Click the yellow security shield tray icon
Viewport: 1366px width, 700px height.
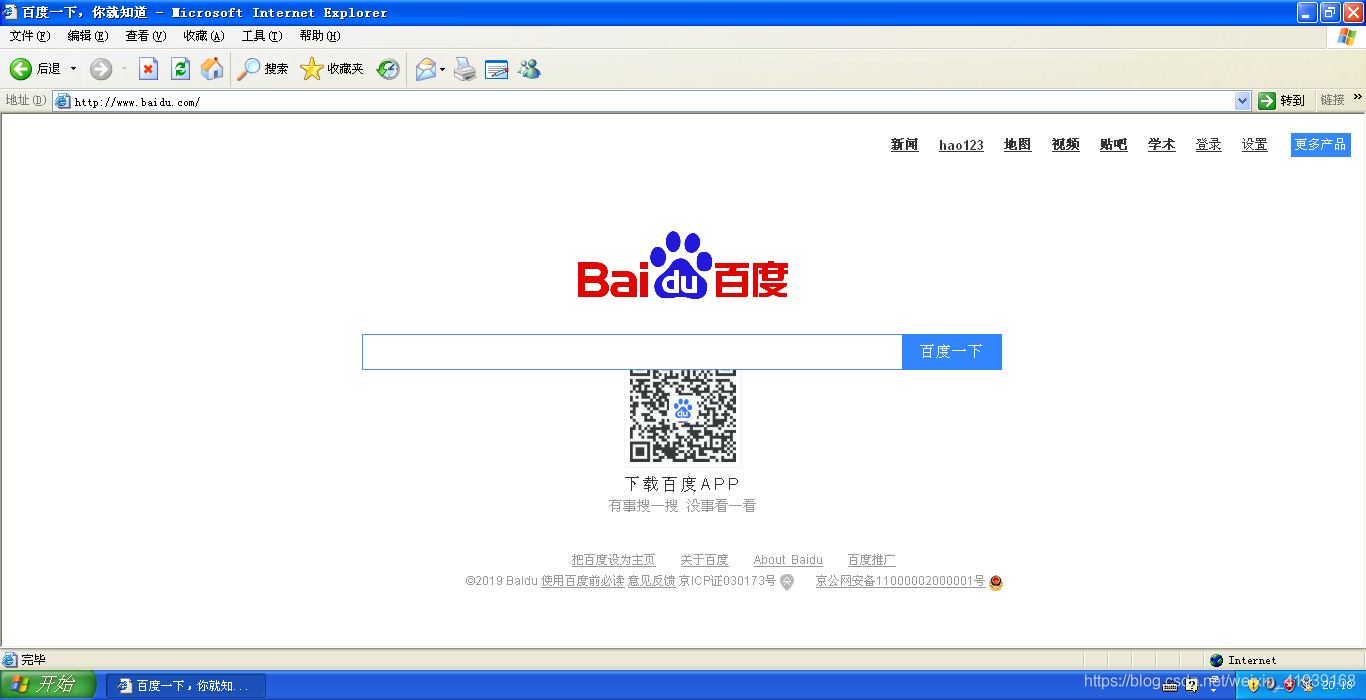[1252, 685]
